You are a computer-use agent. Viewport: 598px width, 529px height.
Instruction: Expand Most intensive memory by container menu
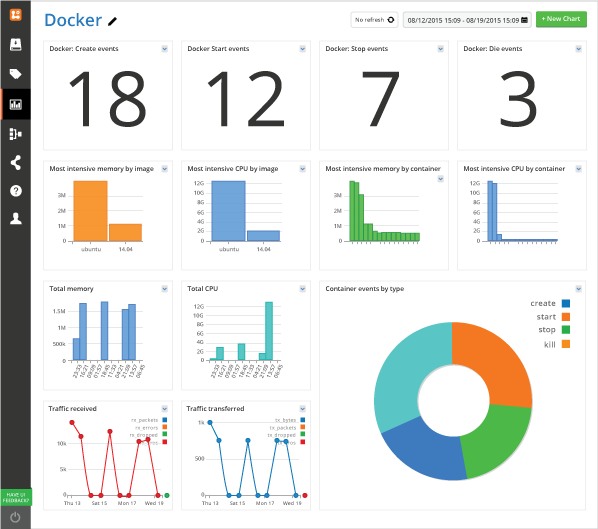pyautogui.click(x=440, y=178)
